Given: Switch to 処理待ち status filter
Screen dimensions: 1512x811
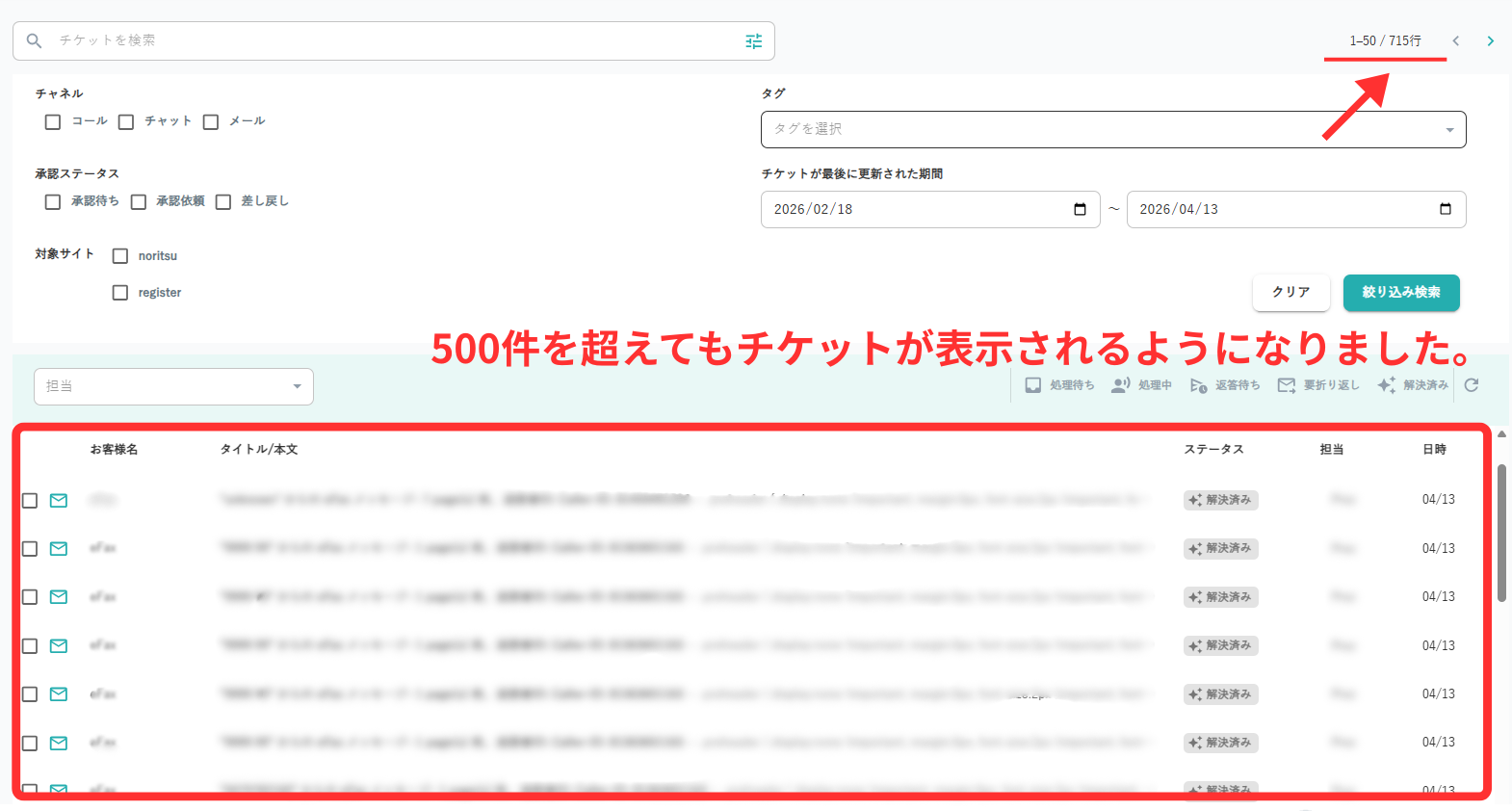Looking at the screenshot, I should coord(1059,385).
